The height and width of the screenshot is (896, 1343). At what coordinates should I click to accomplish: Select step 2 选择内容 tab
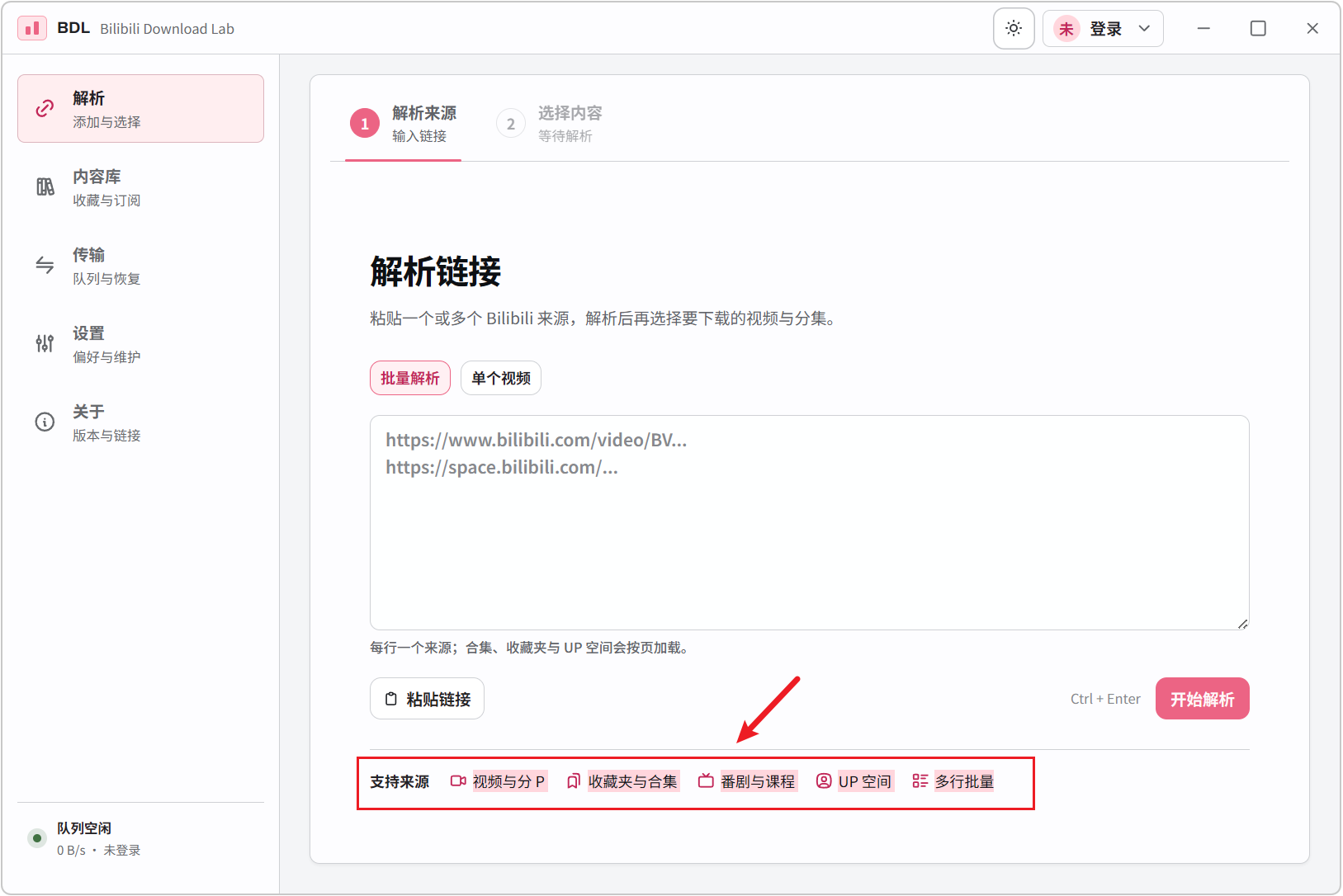(x=549, y=124)
